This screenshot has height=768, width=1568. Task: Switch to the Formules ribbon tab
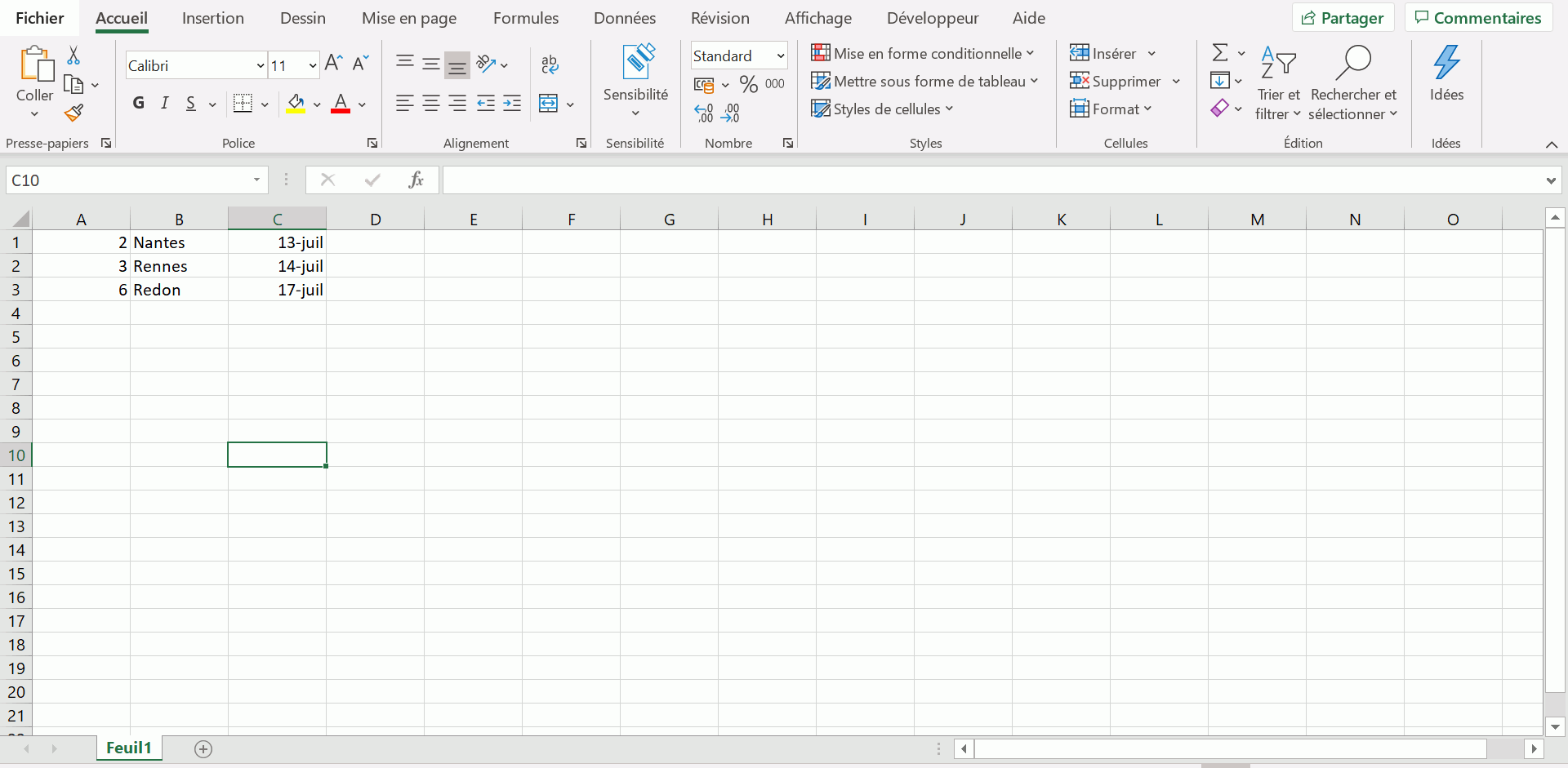[x=525, y=18]
